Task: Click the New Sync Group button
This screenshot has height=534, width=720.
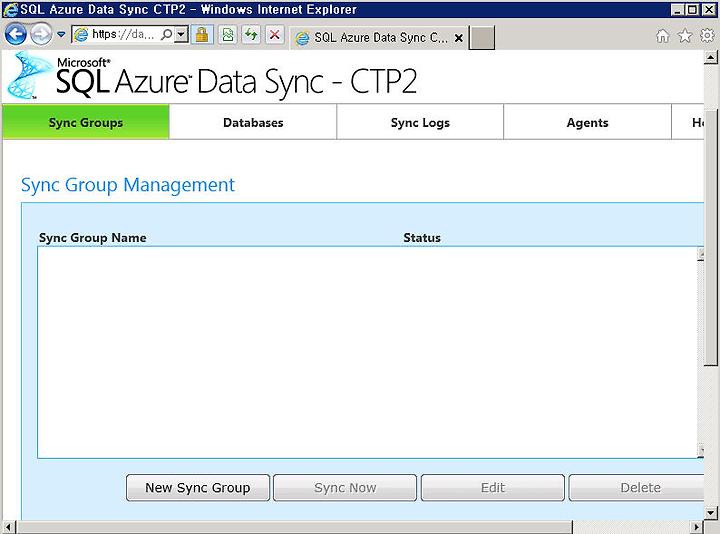Action: pyautogui.click(x=198, y=488)
